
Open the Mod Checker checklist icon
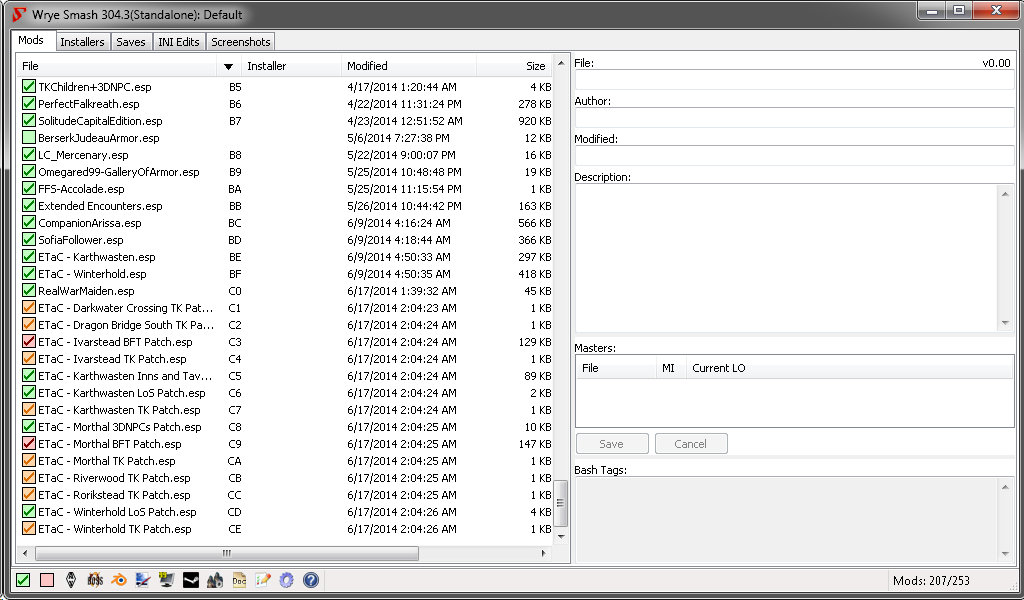263,580
